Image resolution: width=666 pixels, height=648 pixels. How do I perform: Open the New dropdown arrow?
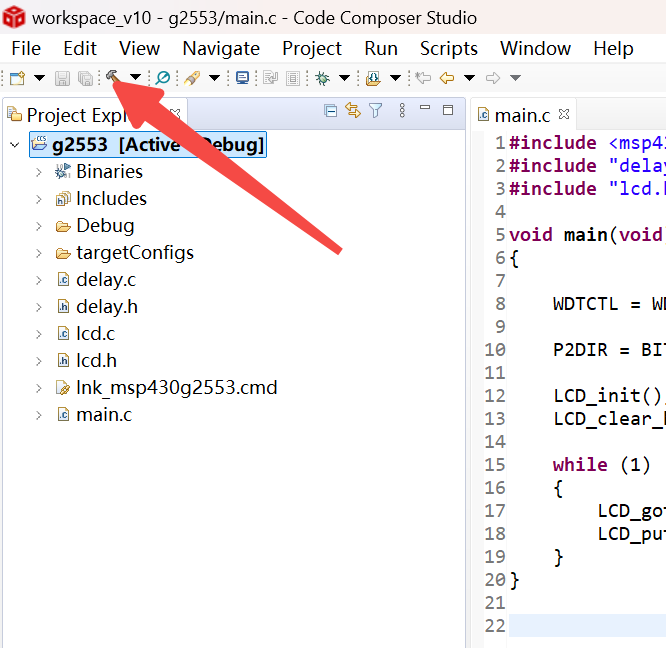click(x=40, y=78)
